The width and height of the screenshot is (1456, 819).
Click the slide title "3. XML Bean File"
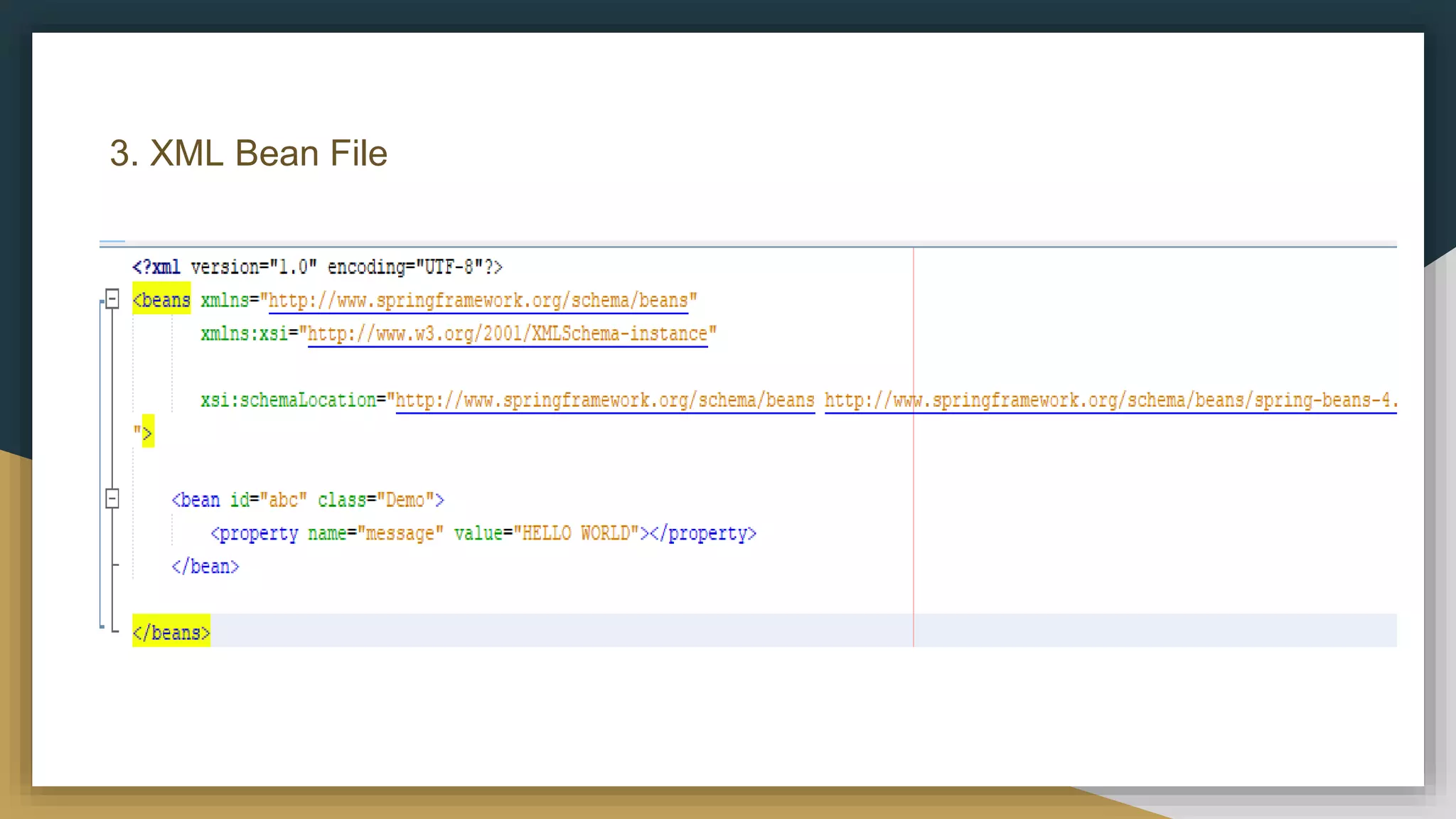point(248,154)
